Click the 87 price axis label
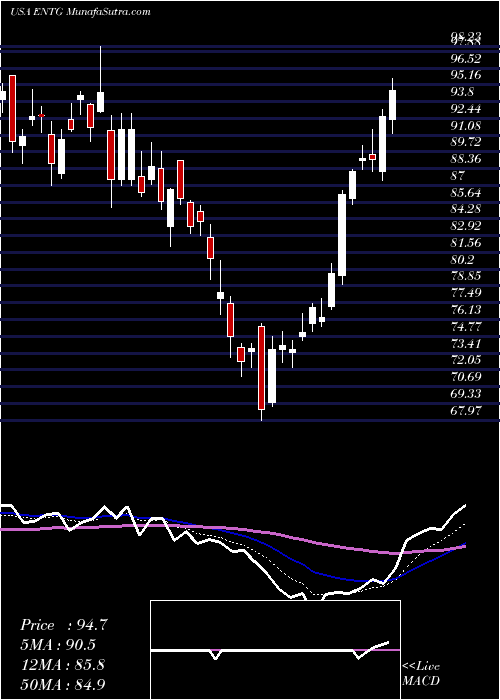The image size is (500, 700). pos(458,175)
